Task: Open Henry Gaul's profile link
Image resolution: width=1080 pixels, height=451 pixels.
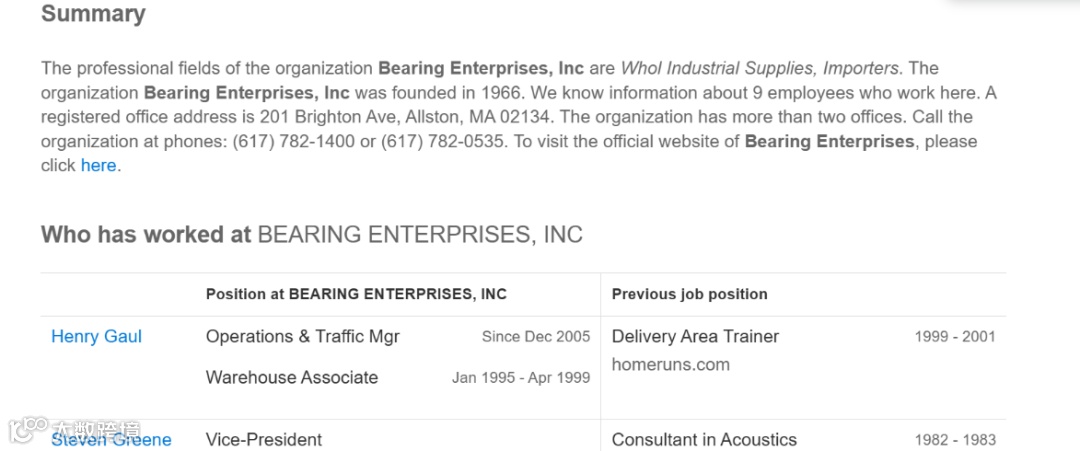Action: (x=96, y=337)
